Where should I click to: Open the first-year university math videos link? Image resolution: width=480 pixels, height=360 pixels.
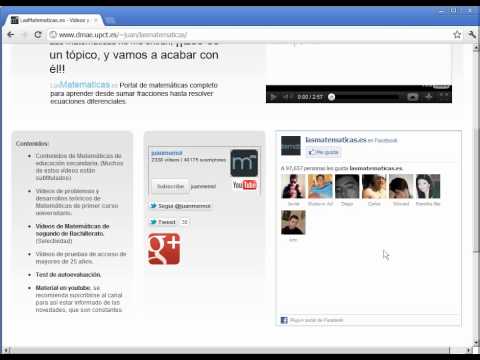[x=77, y=202]
